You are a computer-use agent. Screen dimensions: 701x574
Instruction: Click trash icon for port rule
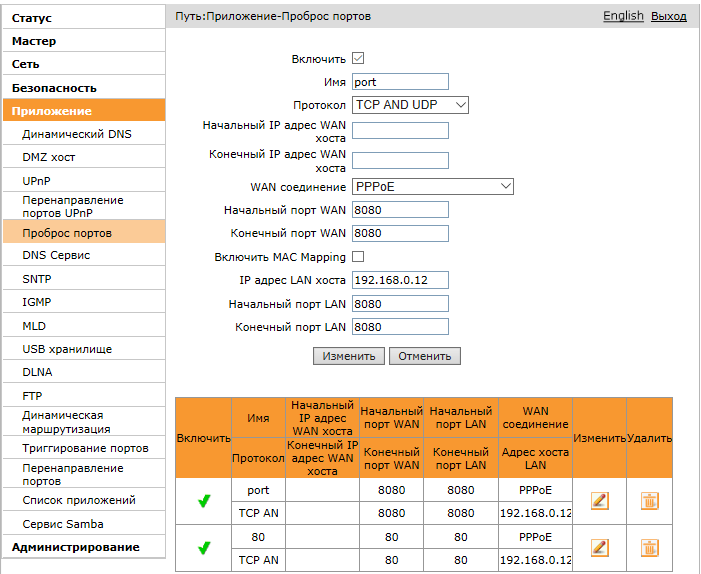coord(649,500)
